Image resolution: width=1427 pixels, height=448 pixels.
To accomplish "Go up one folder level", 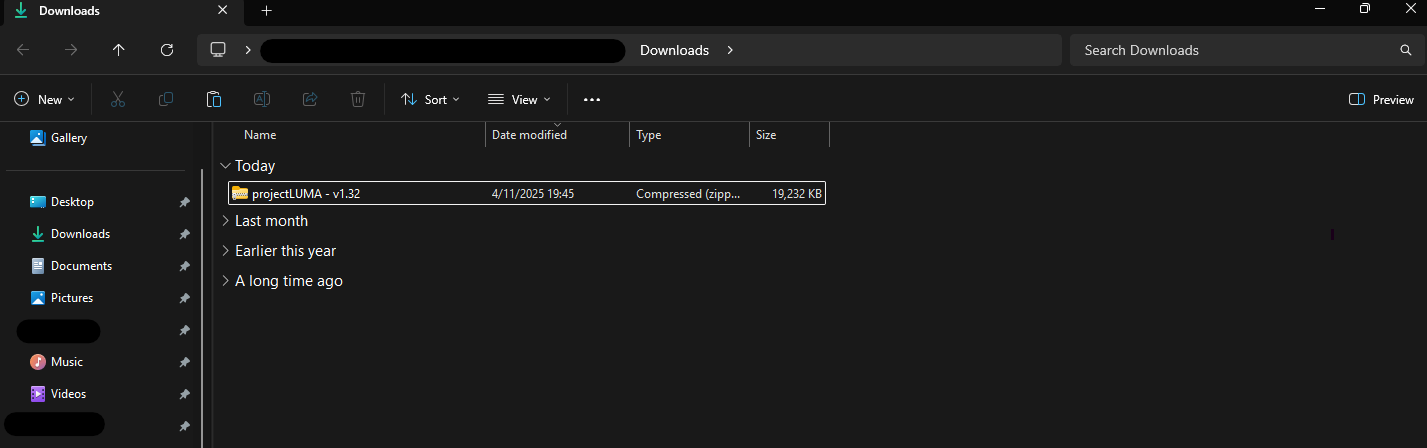I will pyautogui.click(x=119, y=50).
